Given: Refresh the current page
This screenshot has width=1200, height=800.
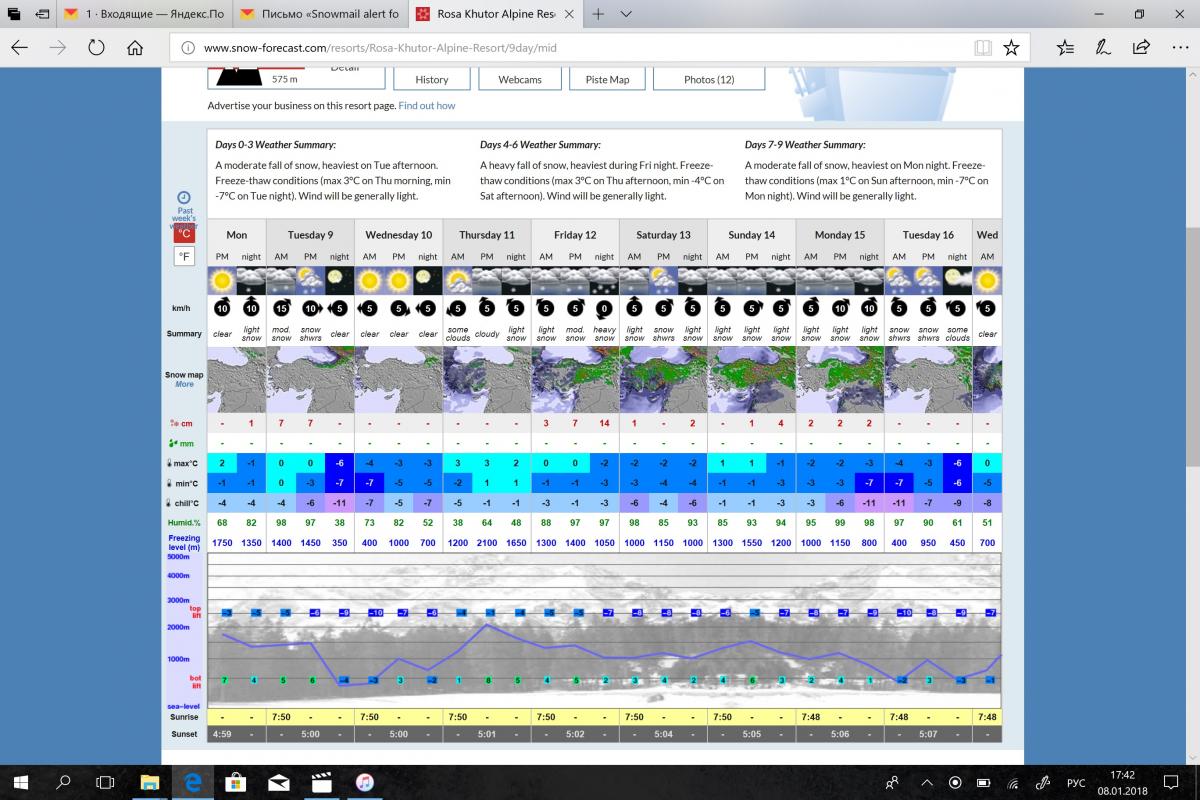Looking at the screenshot, I should click(97, 47).
